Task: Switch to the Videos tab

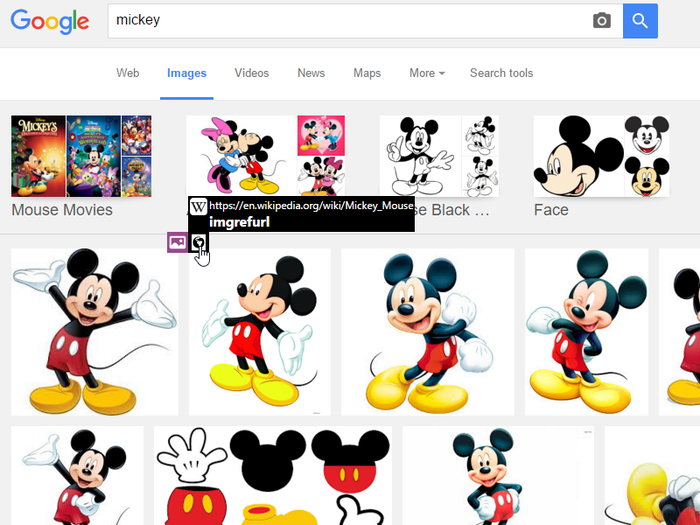Action: click(252, 73)
